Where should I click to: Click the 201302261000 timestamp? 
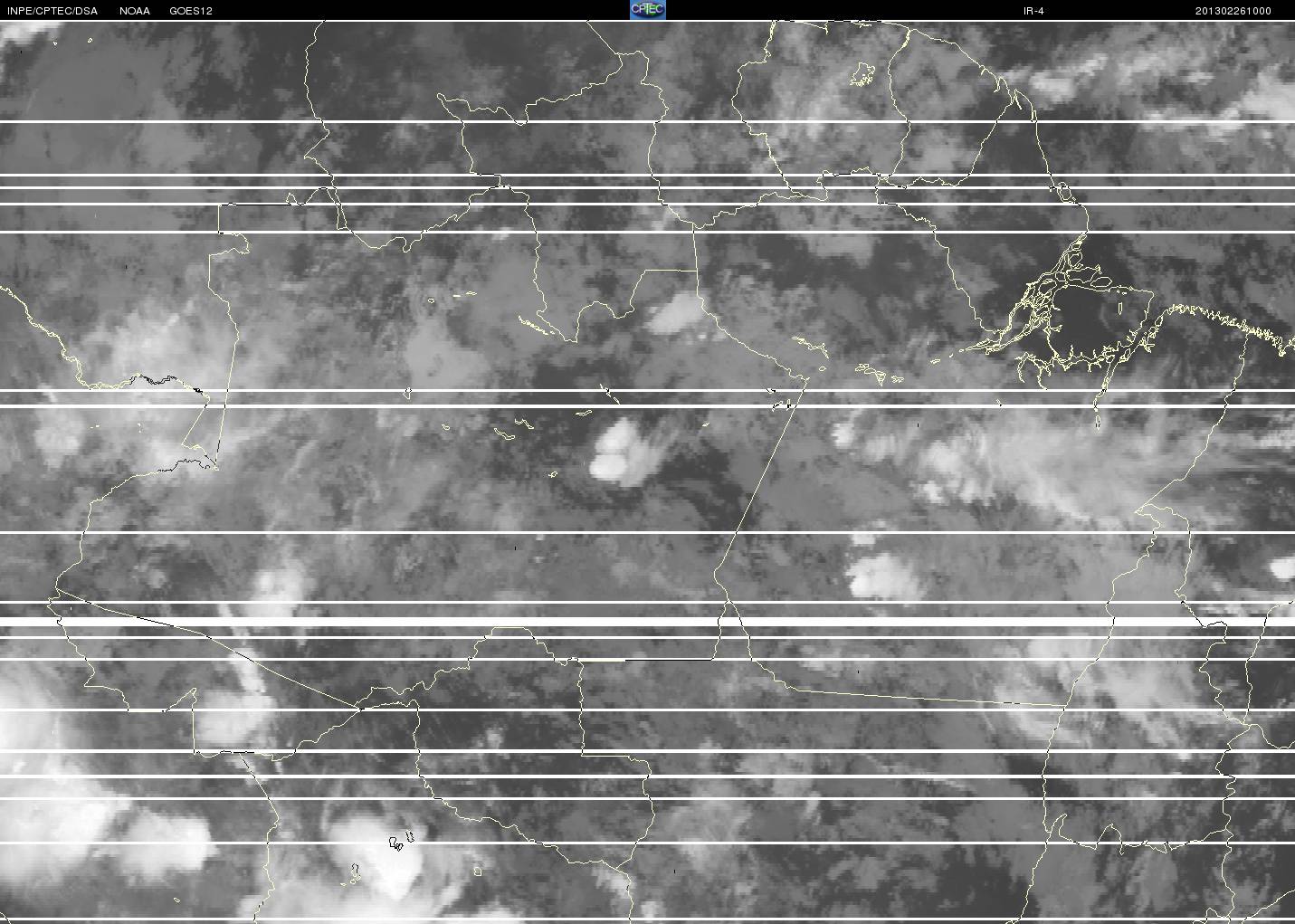click(1233, 11)
